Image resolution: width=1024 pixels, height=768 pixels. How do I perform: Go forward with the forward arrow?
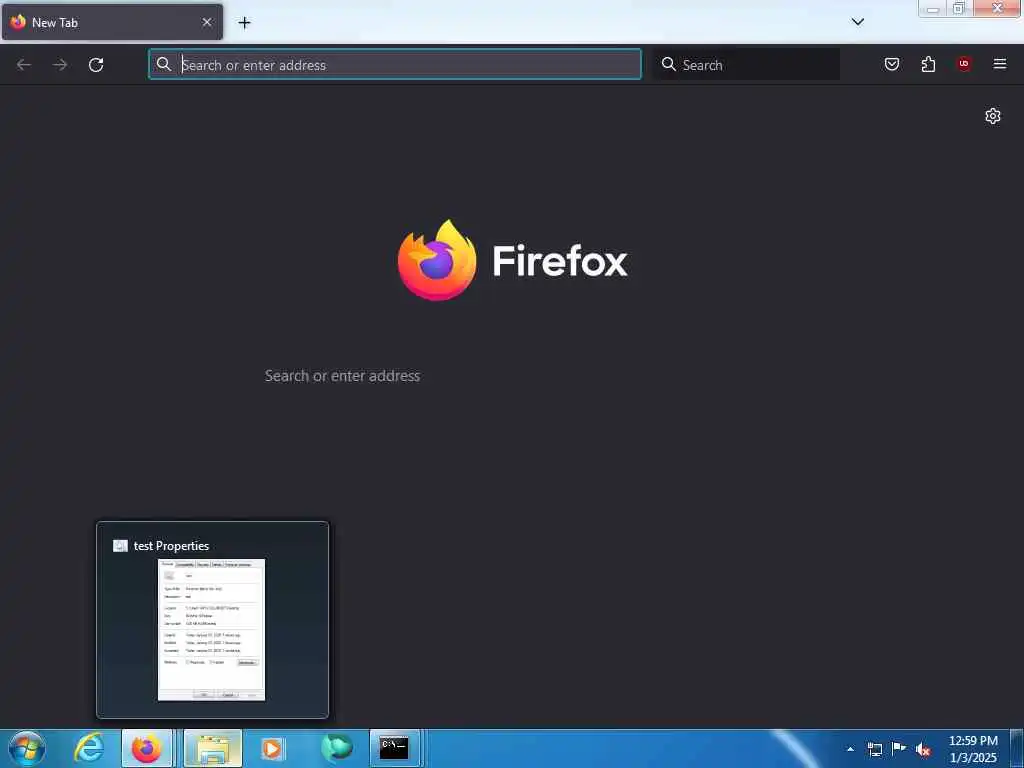(60, 65)
